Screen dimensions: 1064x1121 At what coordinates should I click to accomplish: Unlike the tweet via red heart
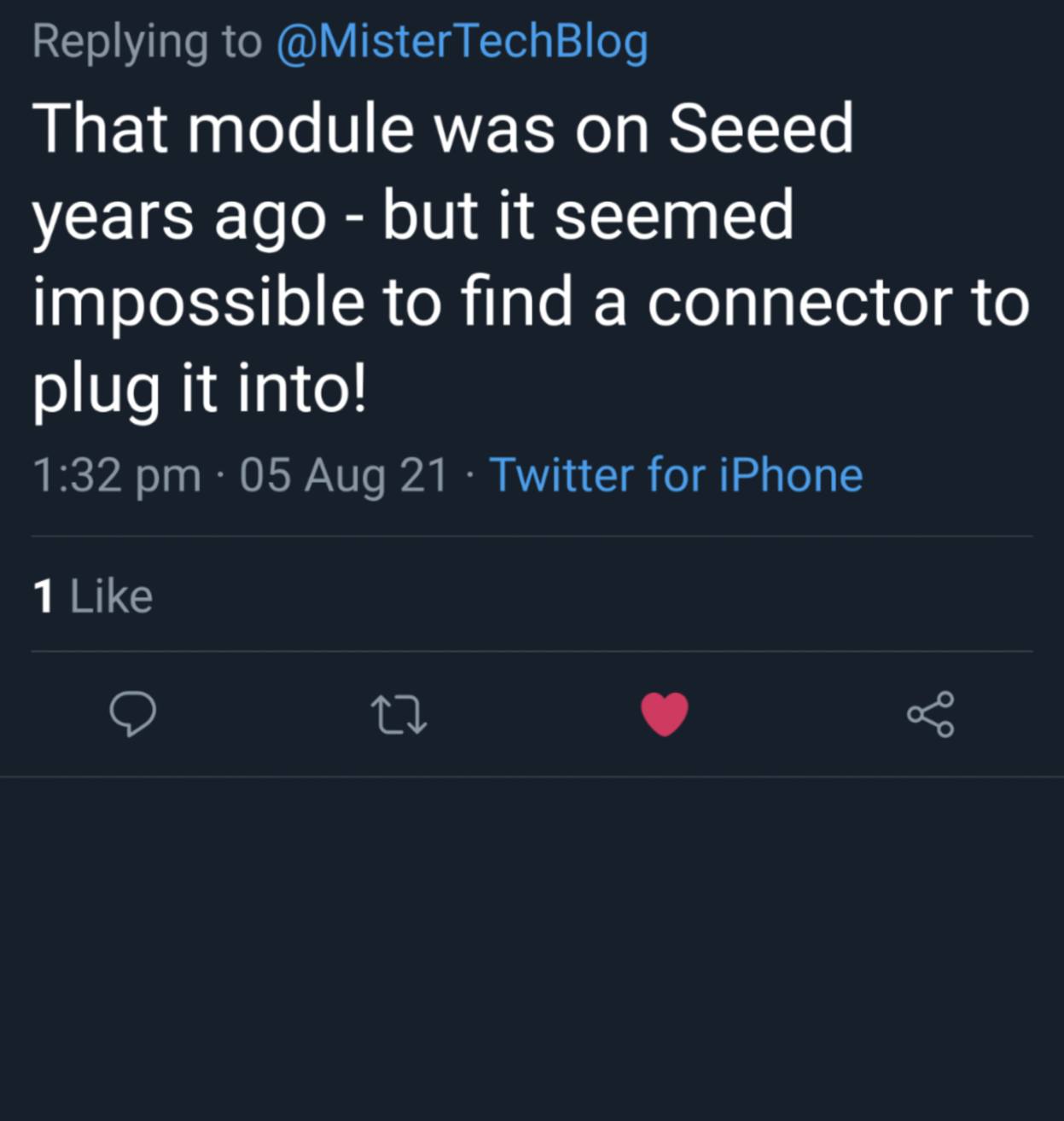tap(665, 714)
